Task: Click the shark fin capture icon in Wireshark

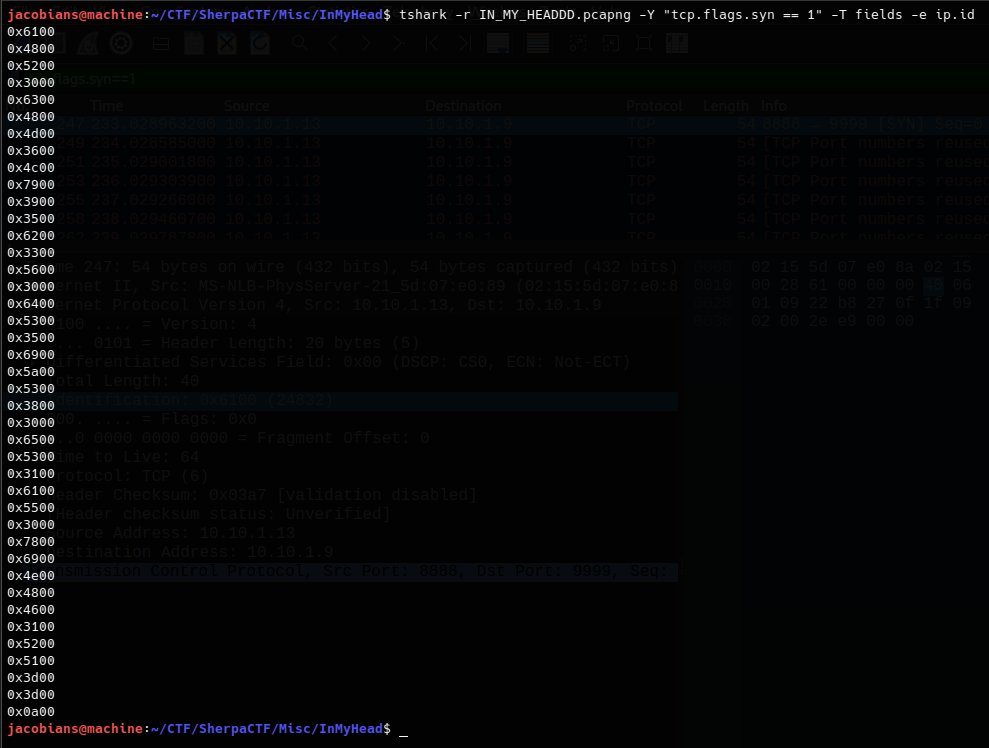Action: (87, 43)
